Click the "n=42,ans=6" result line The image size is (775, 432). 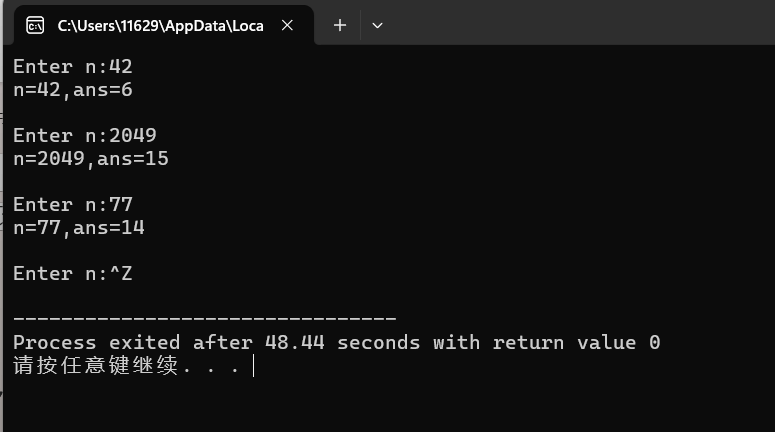(73, 90)
